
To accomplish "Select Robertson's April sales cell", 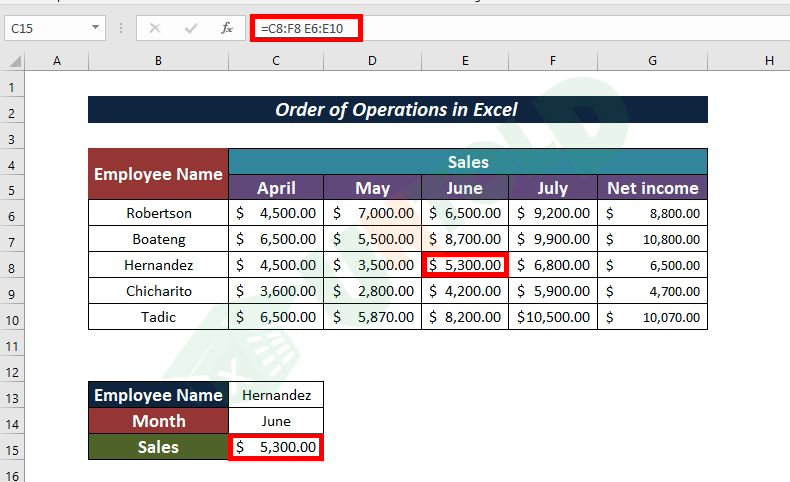I will click(x=276, y=213).
